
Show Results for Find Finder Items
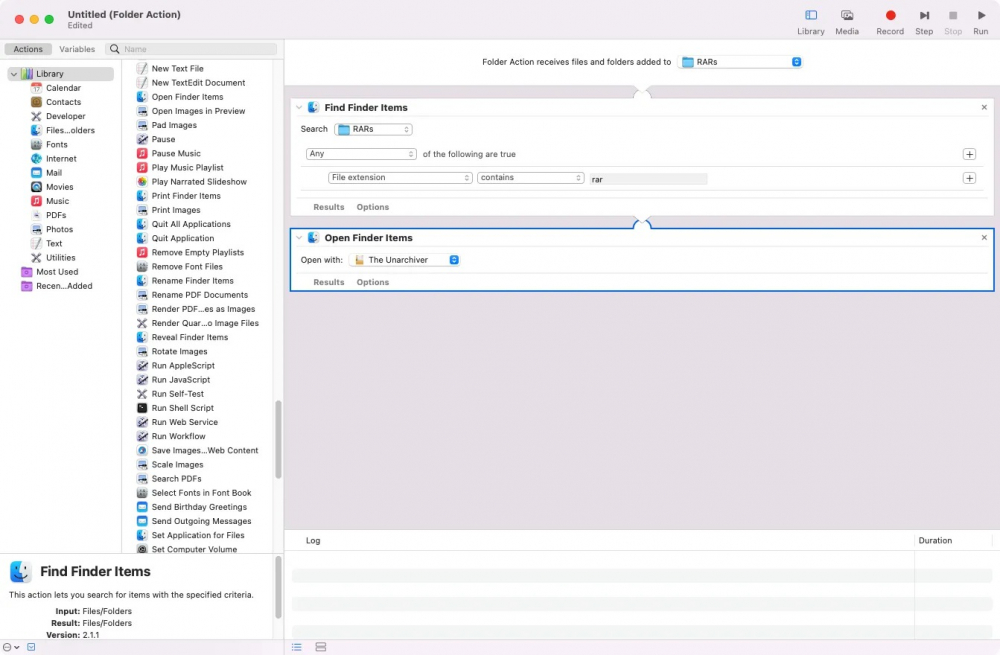pyautogui.click(x=329, y=207)
